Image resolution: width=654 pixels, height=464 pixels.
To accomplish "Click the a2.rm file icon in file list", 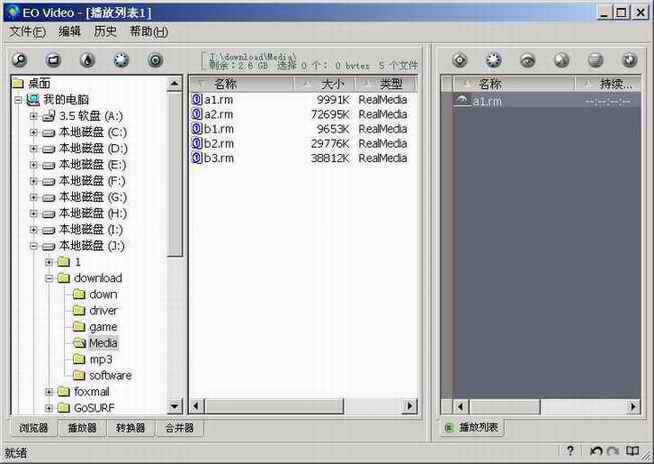I will tap(196, 114).
